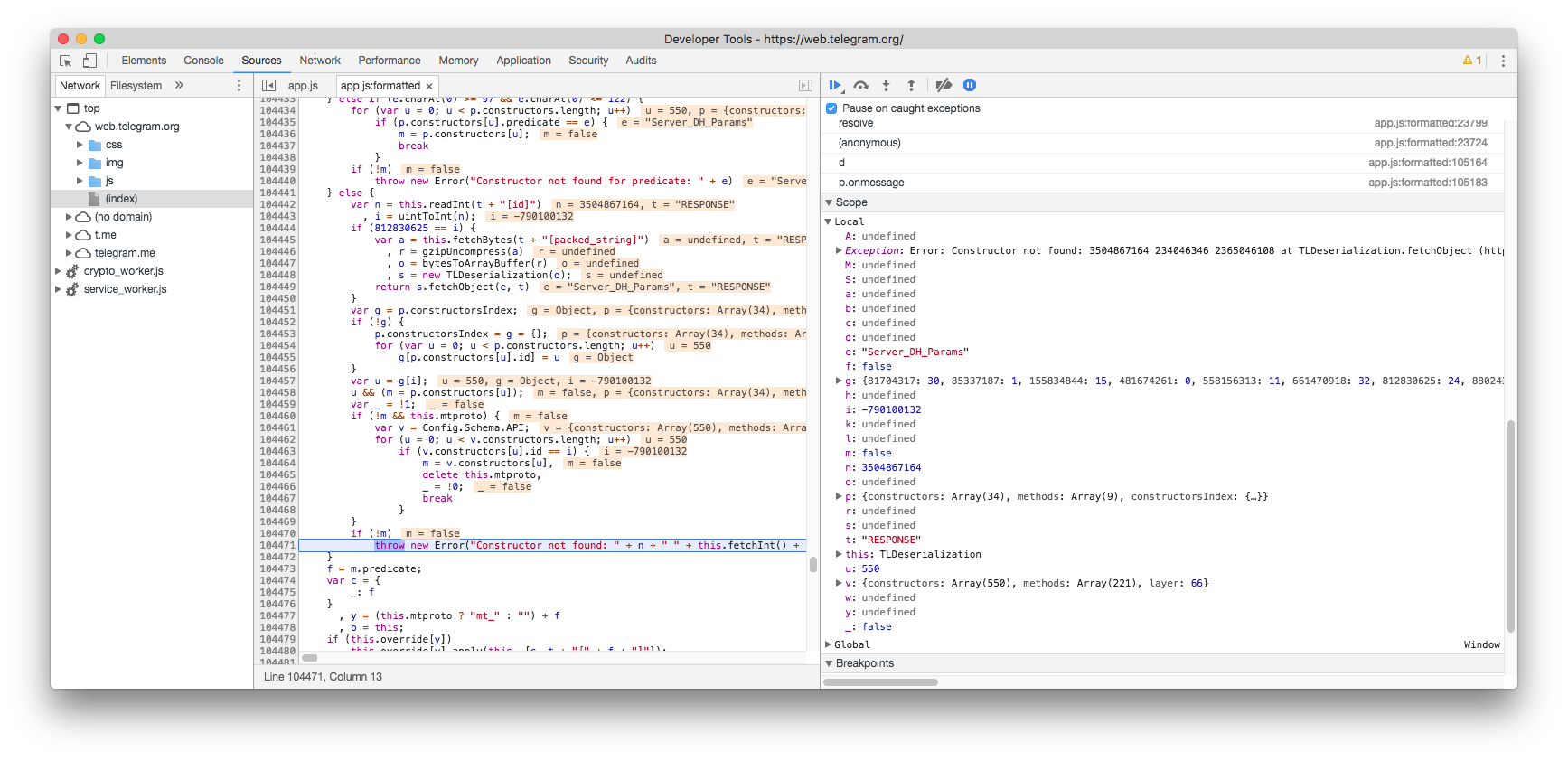Expand the v: {constructors: Array(550)} entry

tap(839, 583)
